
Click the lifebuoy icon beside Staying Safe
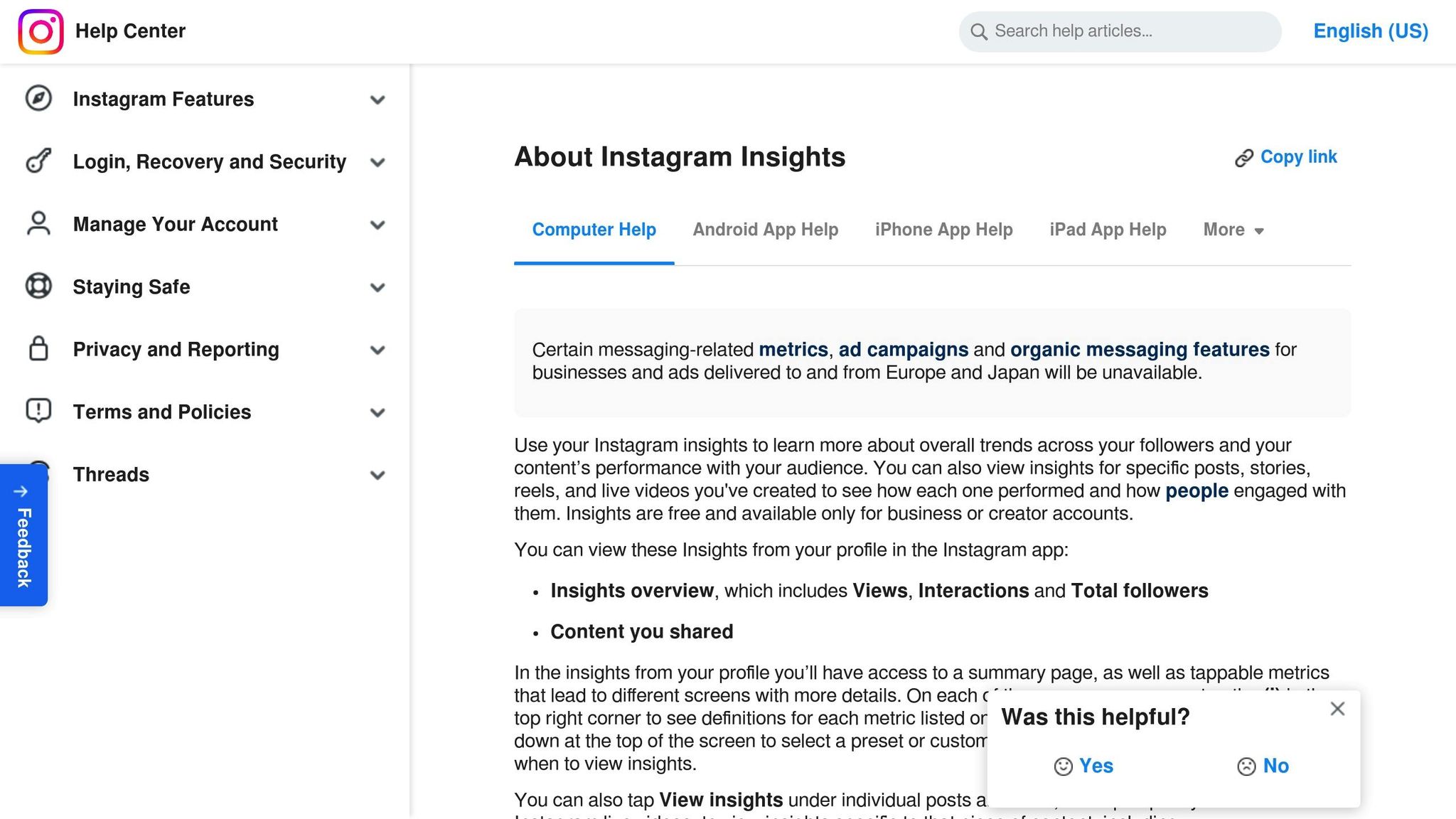pos(38,287)
